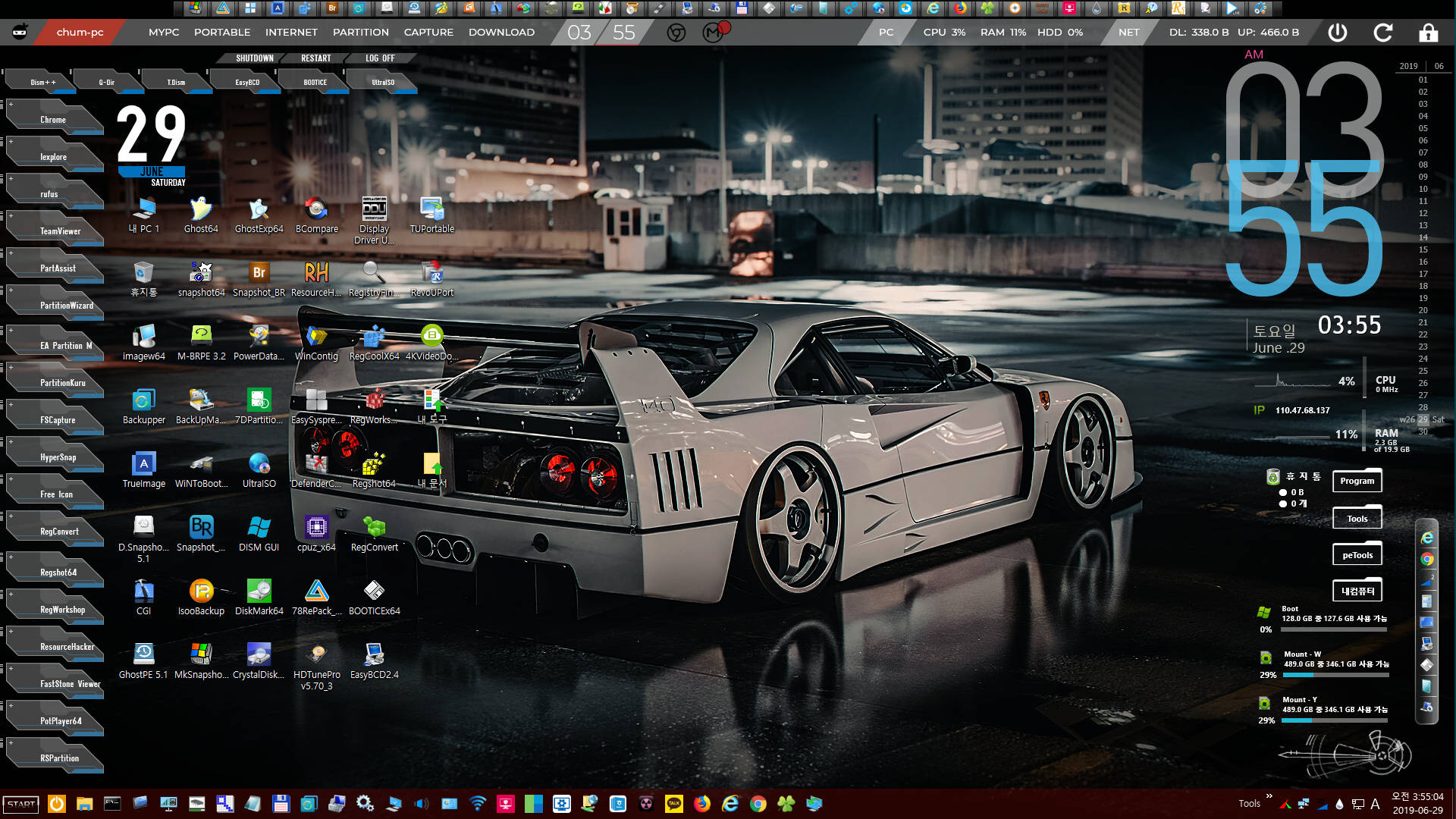The width and height of the screenshot is (1456, 819).
Task: Open the GhostExp64 desktop icon
Action: 259,215
